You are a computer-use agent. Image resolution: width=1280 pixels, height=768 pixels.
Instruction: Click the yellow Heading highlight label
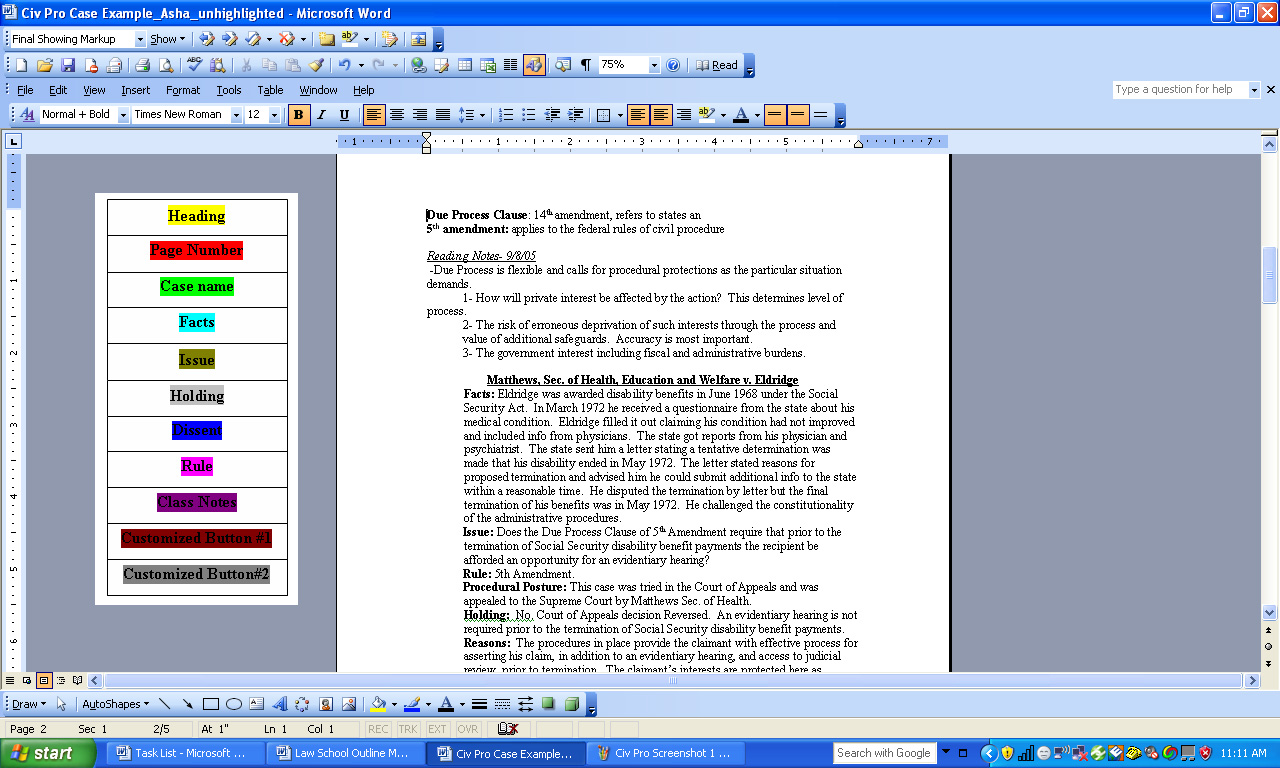click(x=196, y=216)
